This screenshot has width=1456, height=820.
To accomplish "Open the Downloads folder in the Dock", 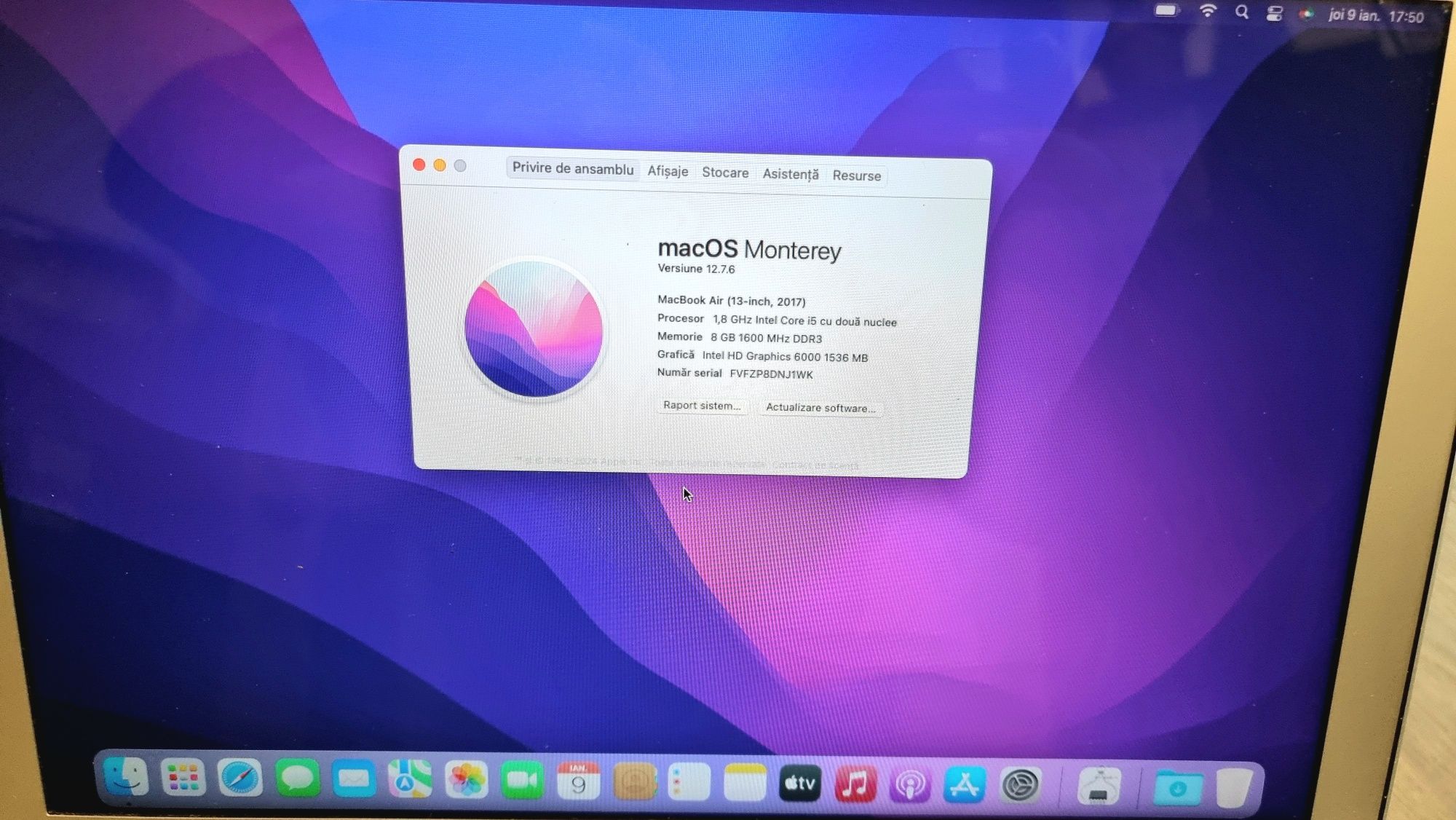I will (x=1177, y=788).
